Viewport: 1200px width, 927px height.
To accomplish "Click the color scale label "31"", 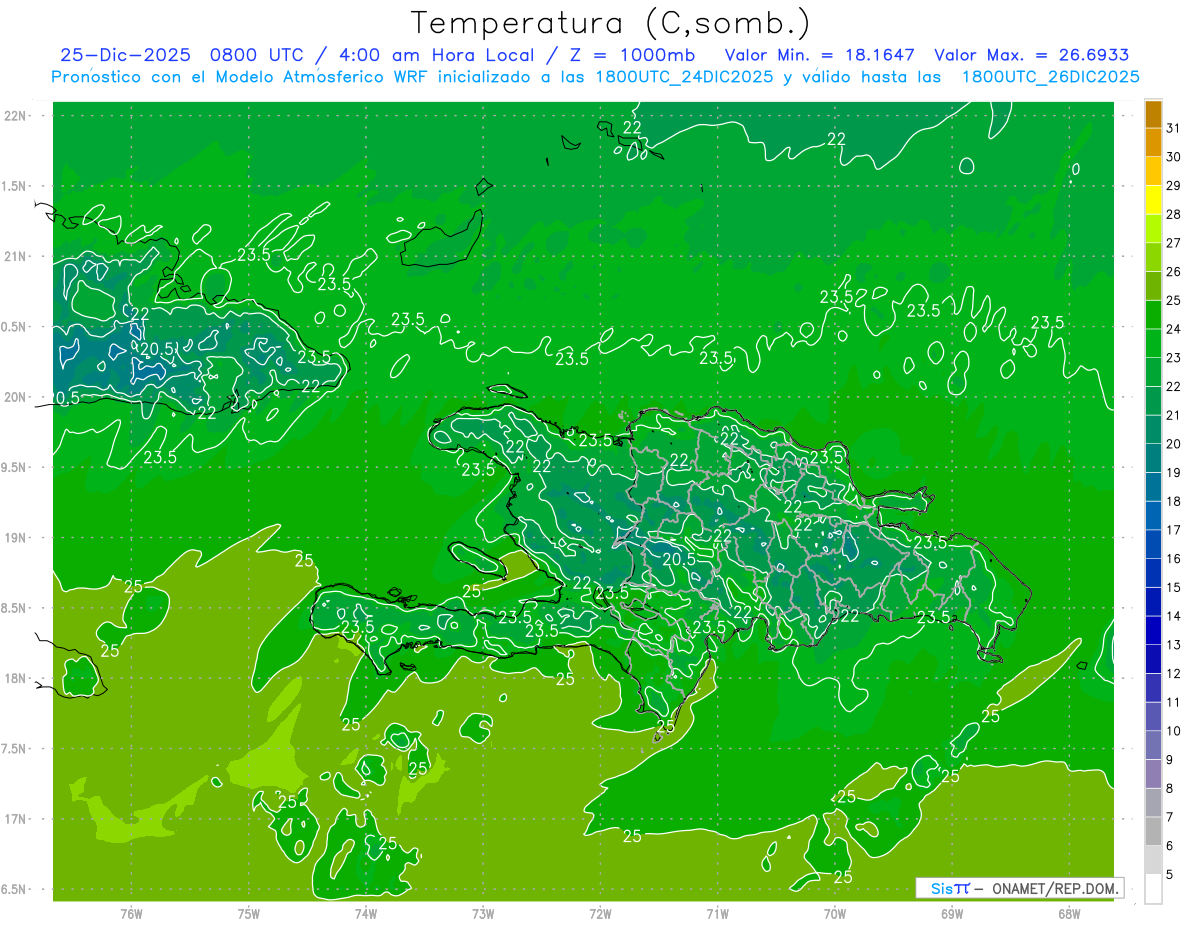I will coord(1173,127).
